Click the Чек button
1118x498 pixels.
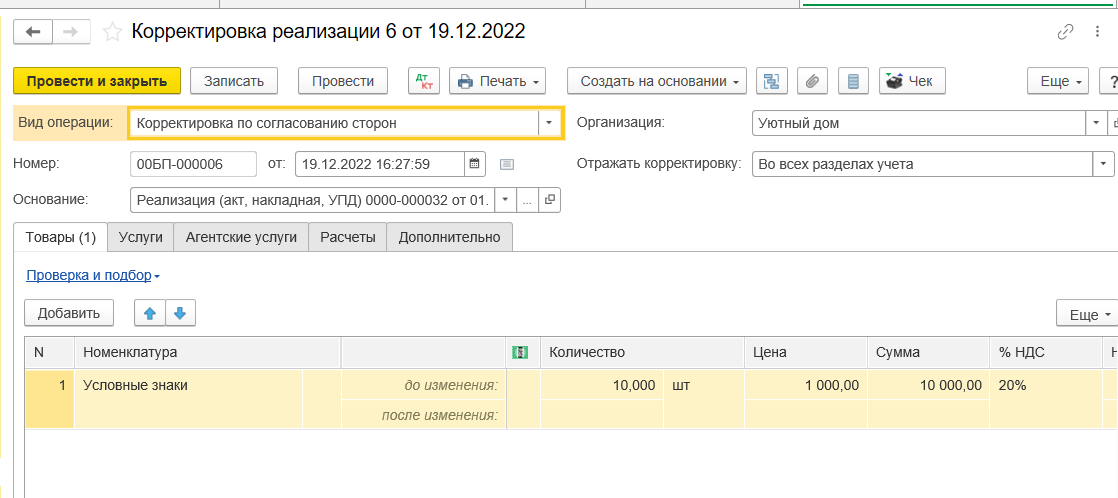[911, 81]
